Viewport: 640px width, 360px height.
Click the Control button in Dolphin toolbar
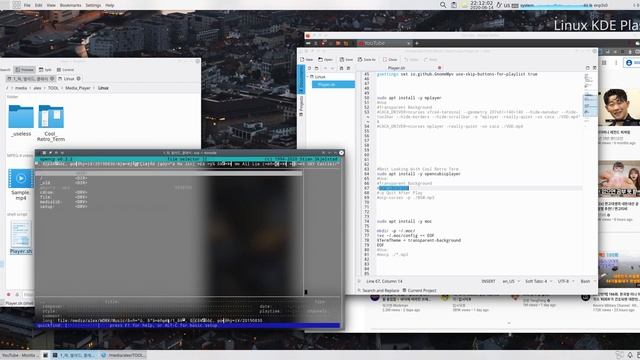65,70
